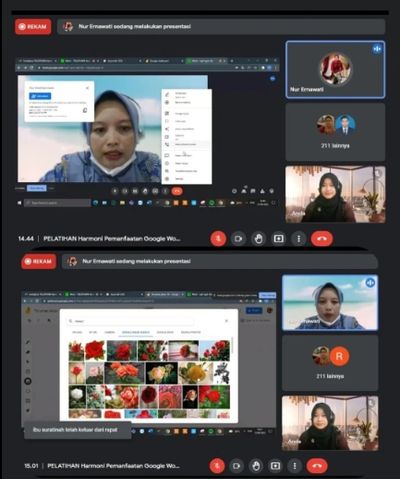The width and height of the screenshot is (400, 479).
Task: Choose the Jamboard Select arrow tool
Action: [28, 362]
